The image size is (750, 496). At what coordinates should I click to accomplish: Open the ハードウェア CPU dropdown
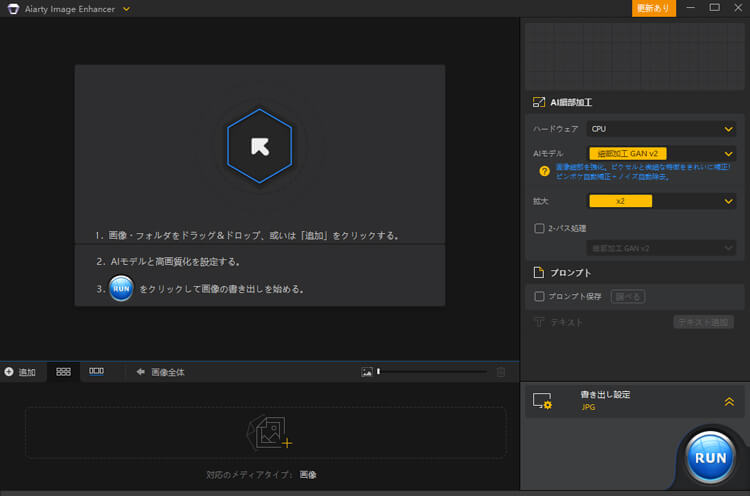pyautogui.click(x=662, y=129)
